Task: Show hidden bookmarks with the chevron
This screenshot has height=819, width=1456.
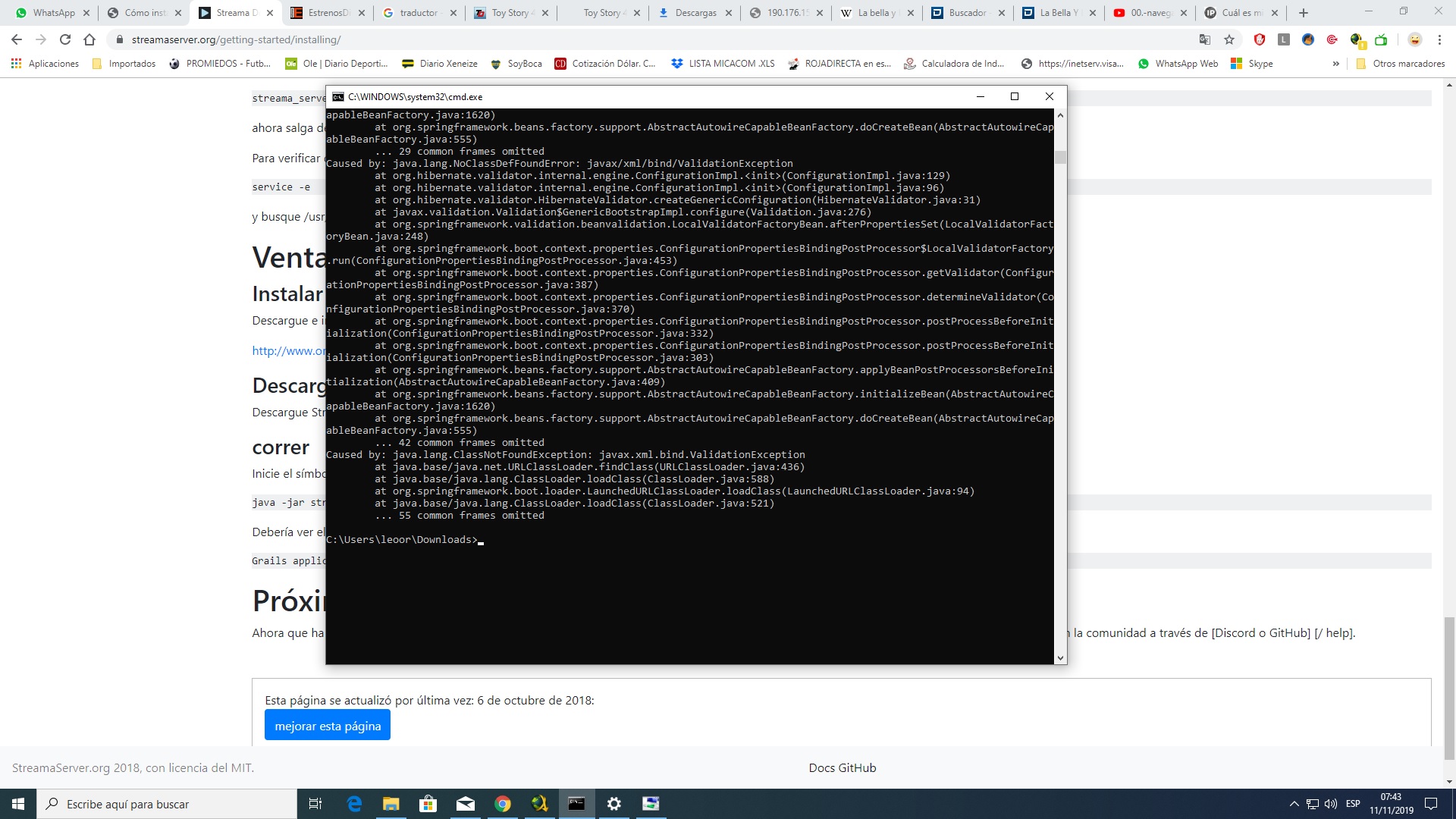Action: coord(1335,64)
